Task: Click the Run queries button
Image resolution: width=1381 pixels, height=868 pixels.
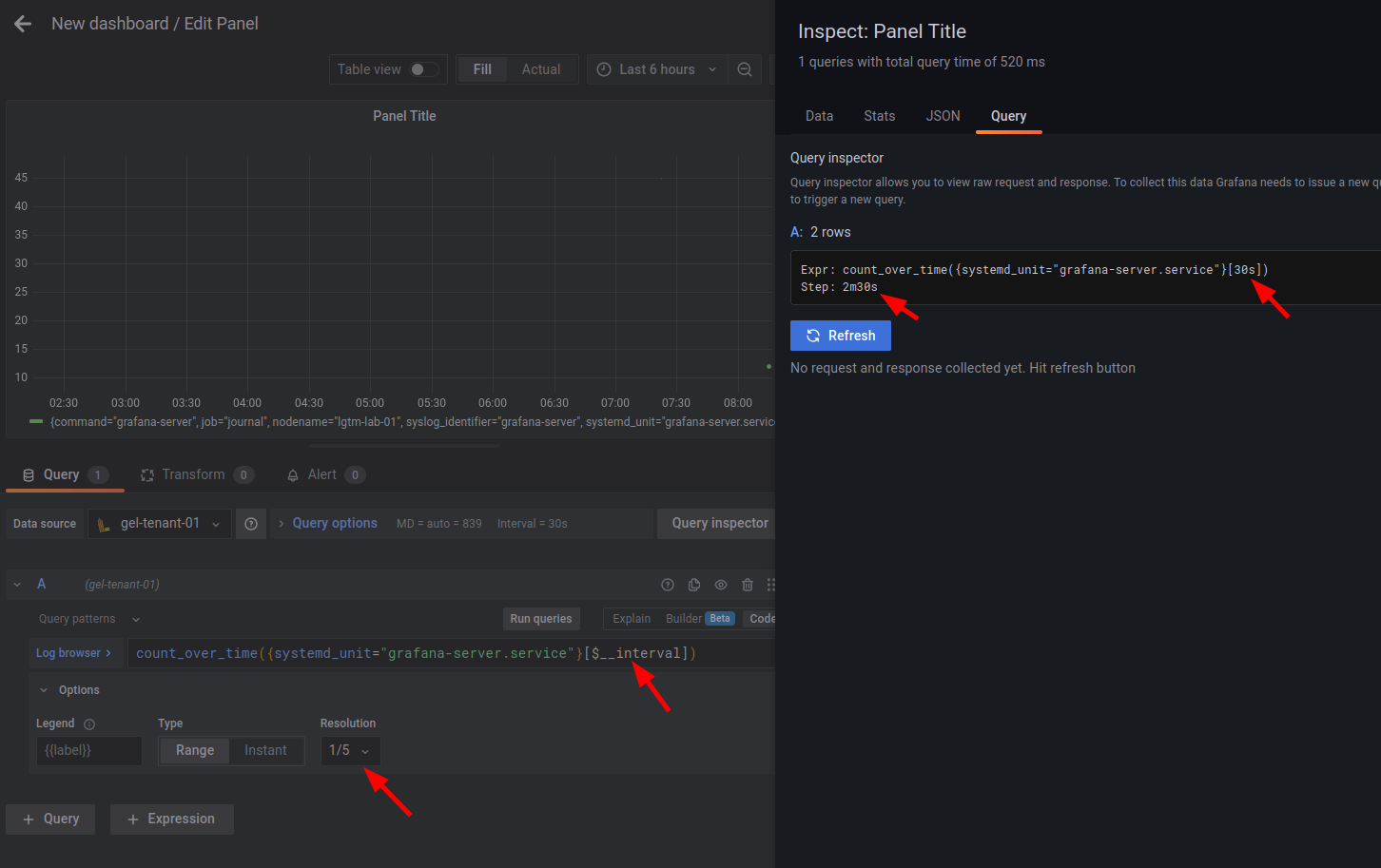Action: (x=541, y=619)
